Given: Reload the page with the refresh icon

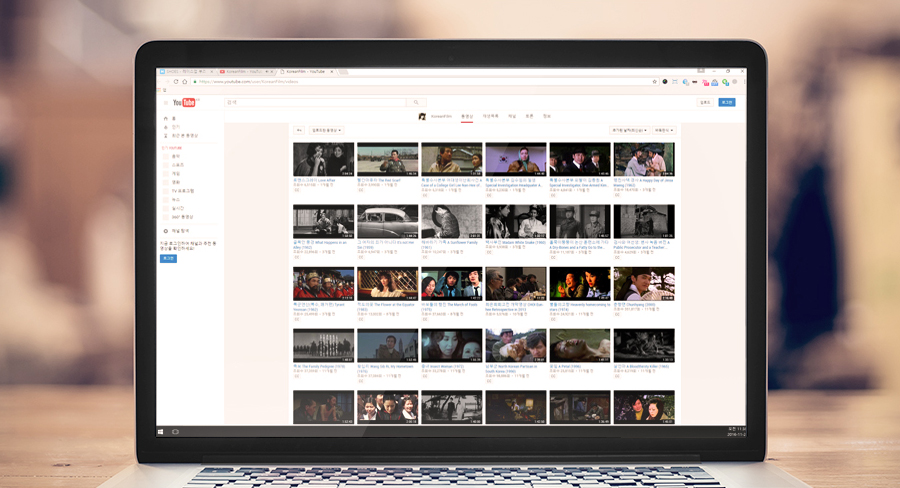Looking at the screenshot, I should point(176,82).
